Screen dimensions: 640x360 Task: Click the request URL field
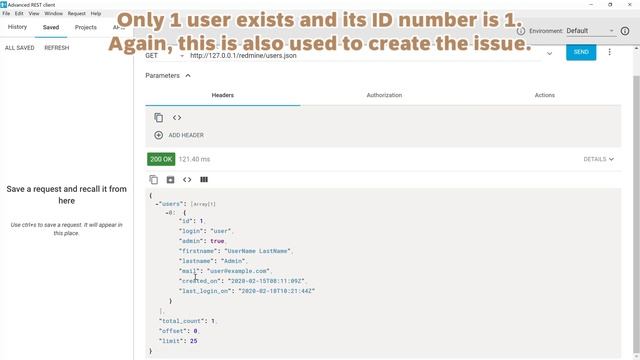365,56
